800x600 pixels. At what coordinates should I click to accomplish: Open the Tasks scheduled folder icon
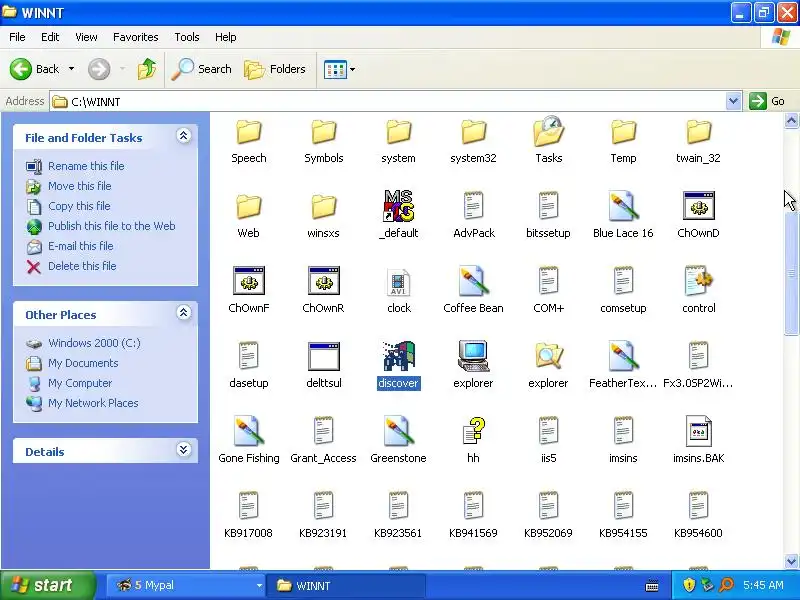click(548, 131)
